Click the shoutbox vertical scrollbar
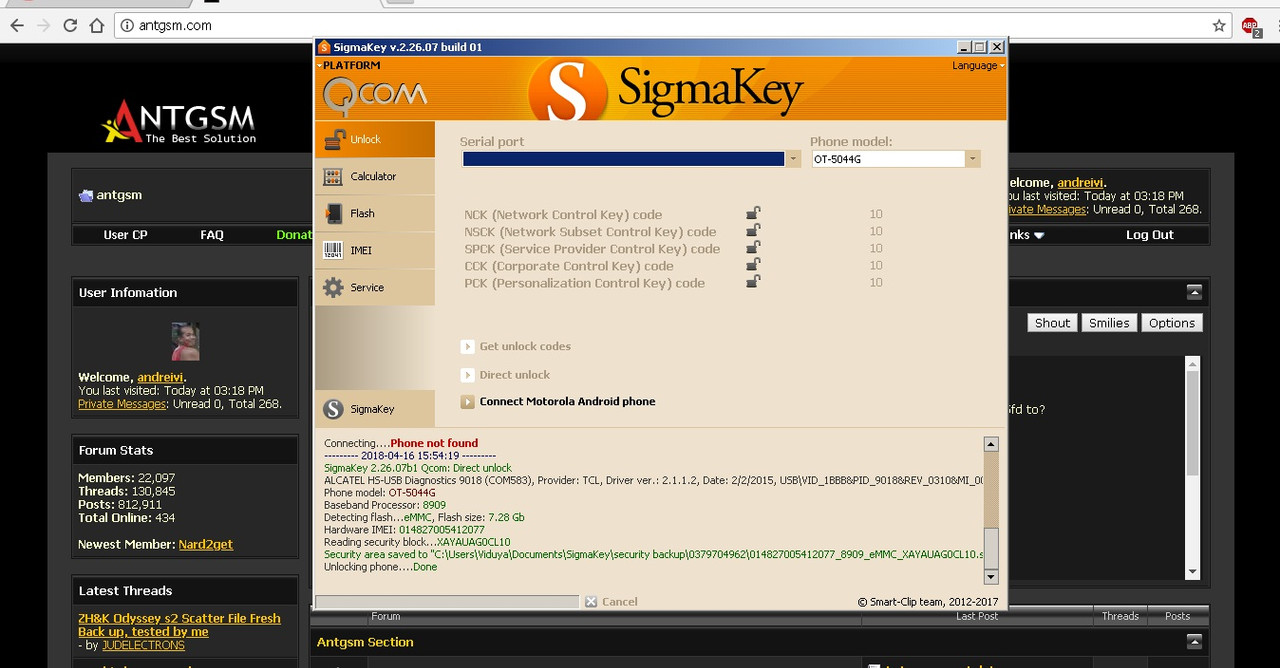The width and height of the screenshot is (1280, 668). [x=1192, y=468]
